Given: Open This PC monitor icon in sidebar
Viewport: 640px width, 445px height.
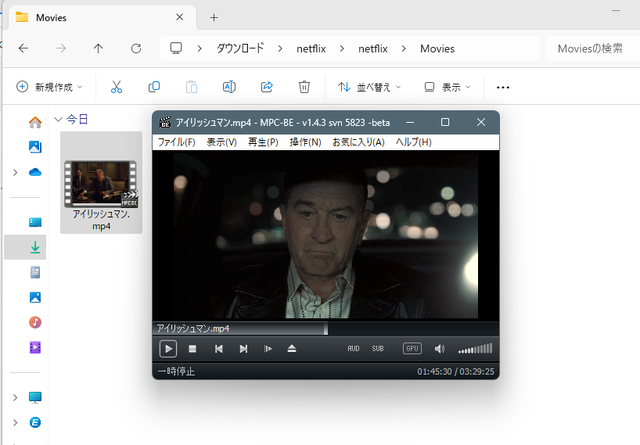Looking at the screenshot, I should click(35, 397).
